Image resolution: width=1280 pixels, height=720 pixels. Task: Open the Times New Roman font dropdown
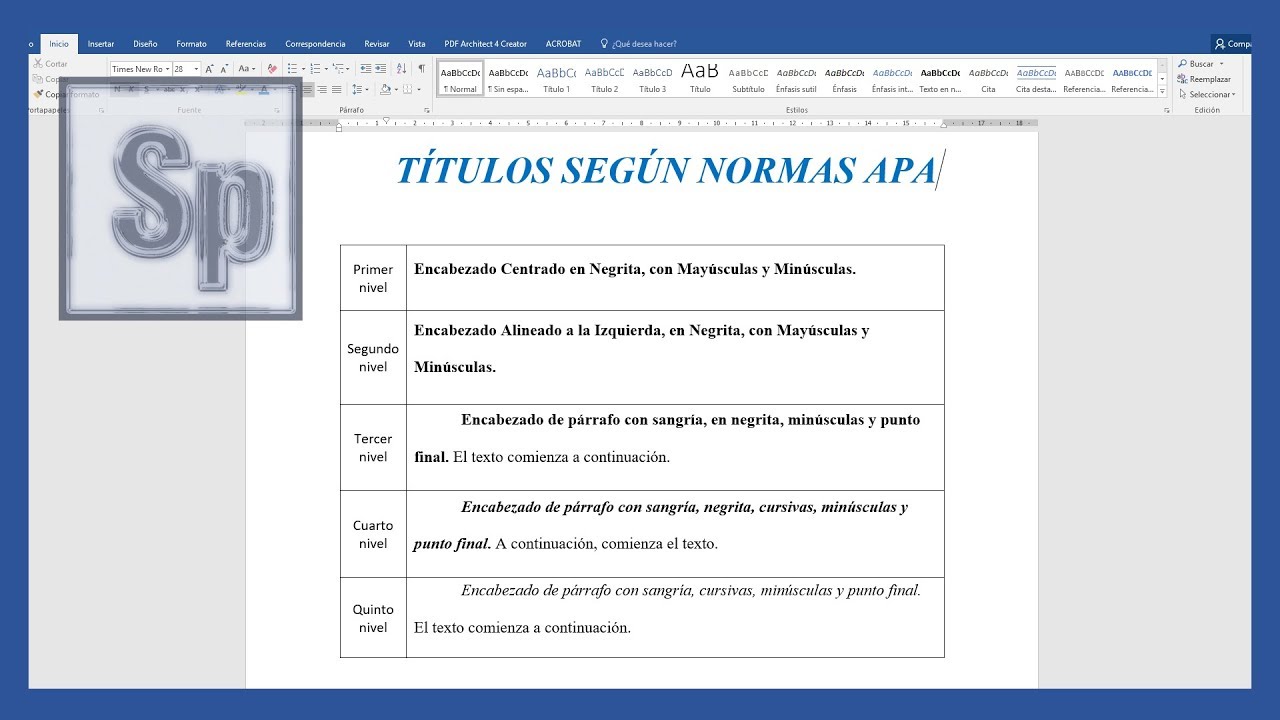(x=167, y=69)
